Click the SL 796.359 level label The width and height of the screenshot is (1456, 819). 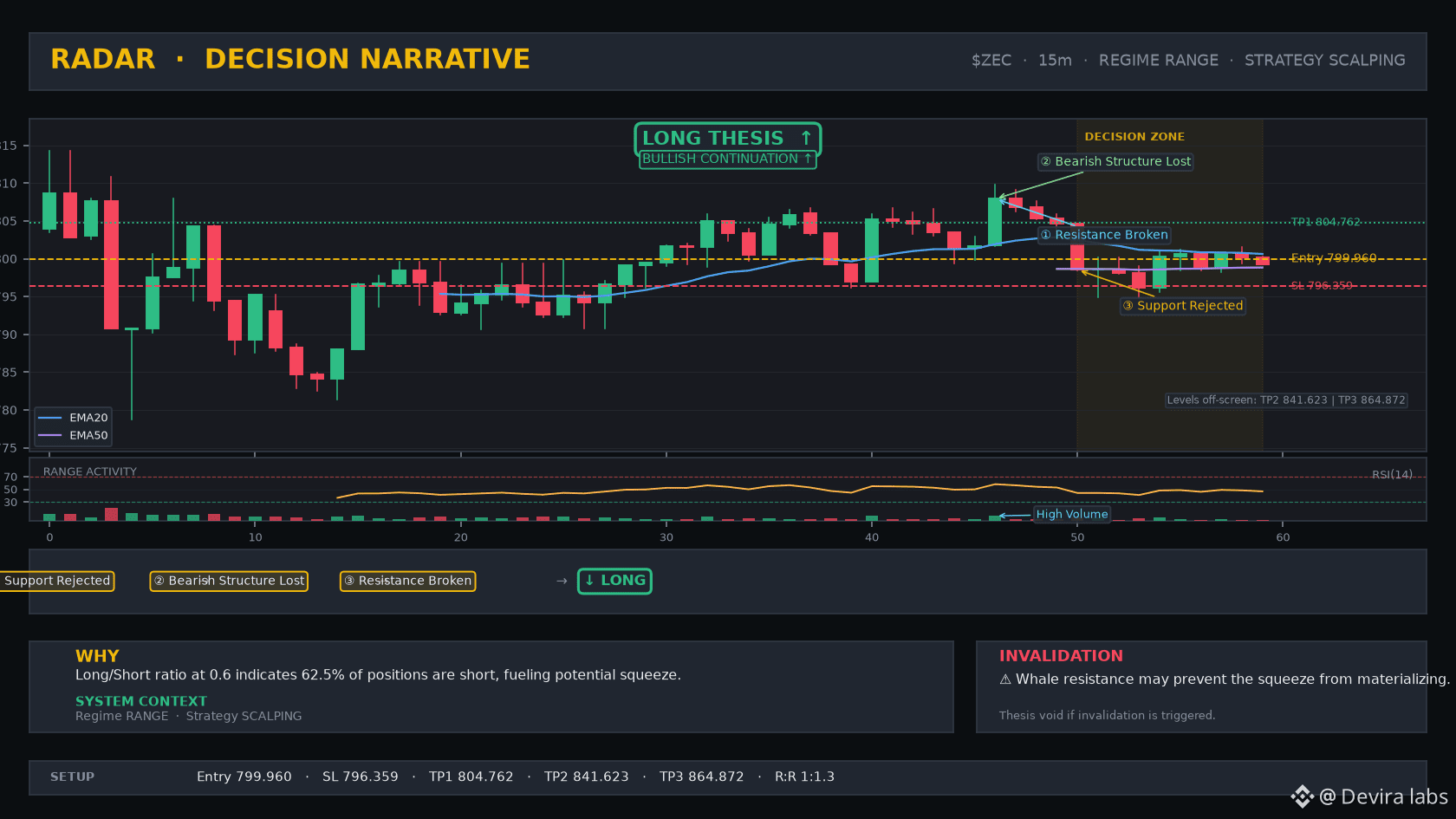(x=1321, y=286)
